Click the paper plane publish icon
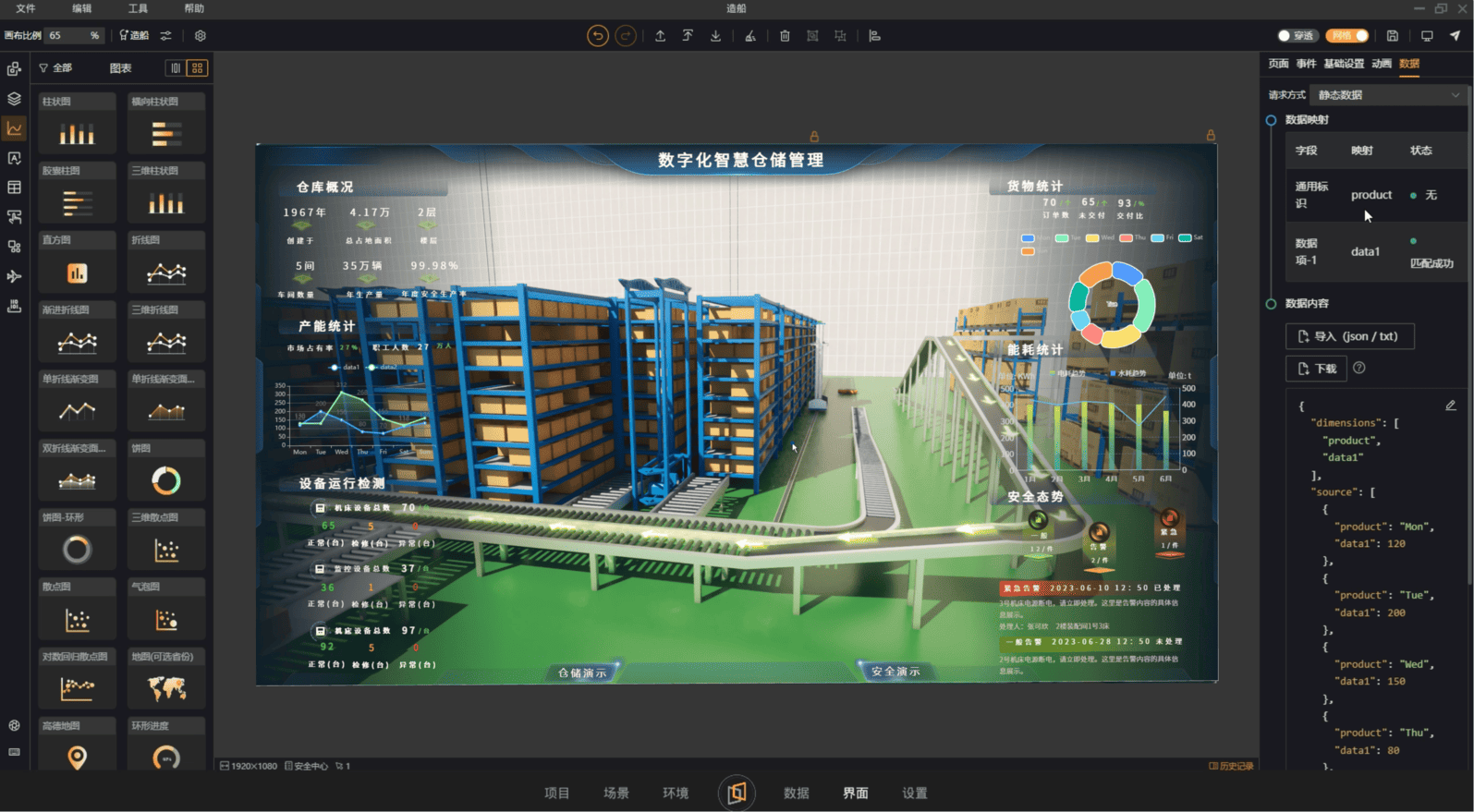1474x812 pixels. tap(1455, 36)
